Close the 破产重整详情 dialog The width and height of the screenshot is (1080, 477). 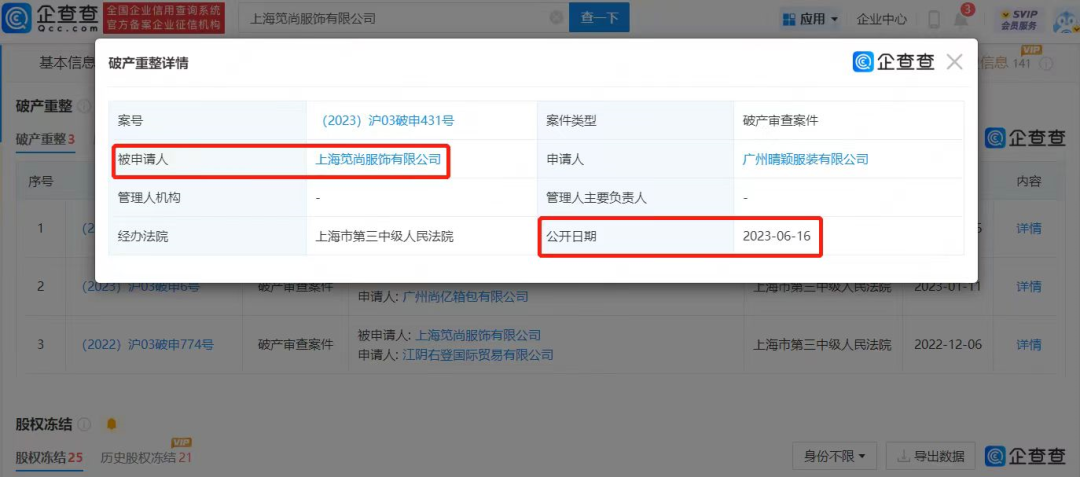tap(954, 62)
